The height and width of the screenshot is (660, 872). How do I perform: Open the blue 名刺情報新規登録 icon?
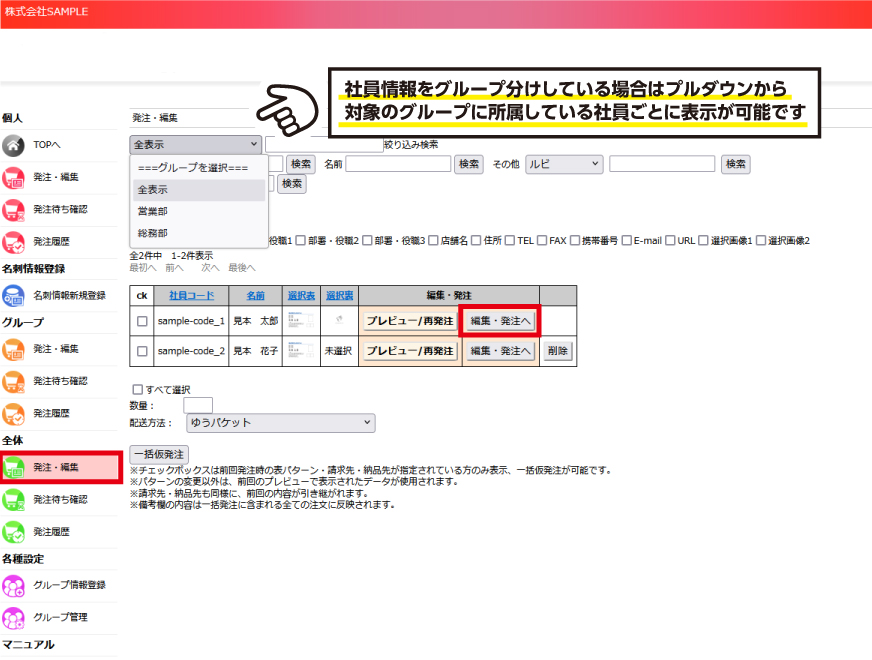click(x=13, y=295)
